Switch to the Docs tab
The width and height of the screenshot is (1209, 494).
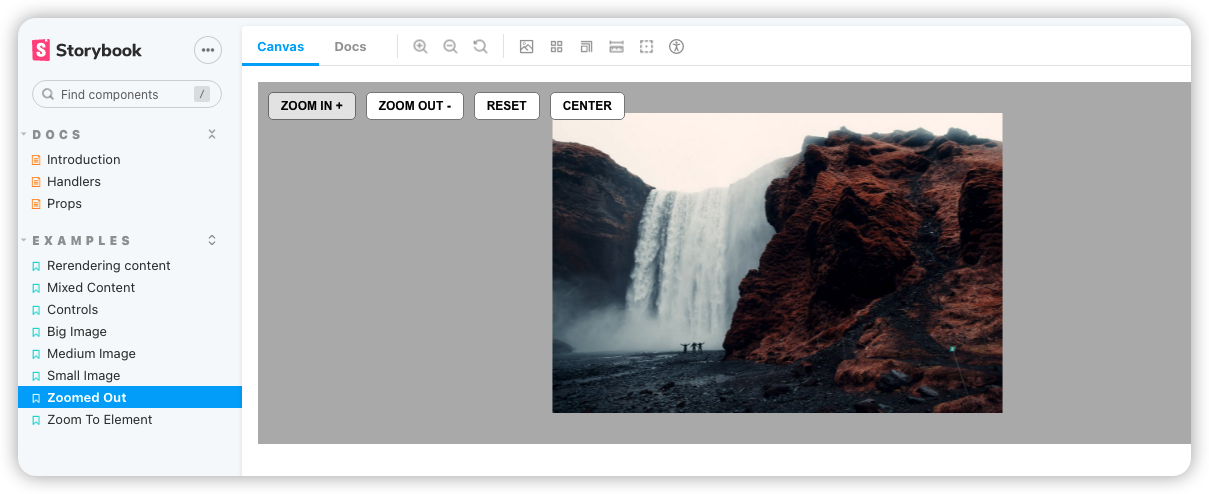click(350, 47)
